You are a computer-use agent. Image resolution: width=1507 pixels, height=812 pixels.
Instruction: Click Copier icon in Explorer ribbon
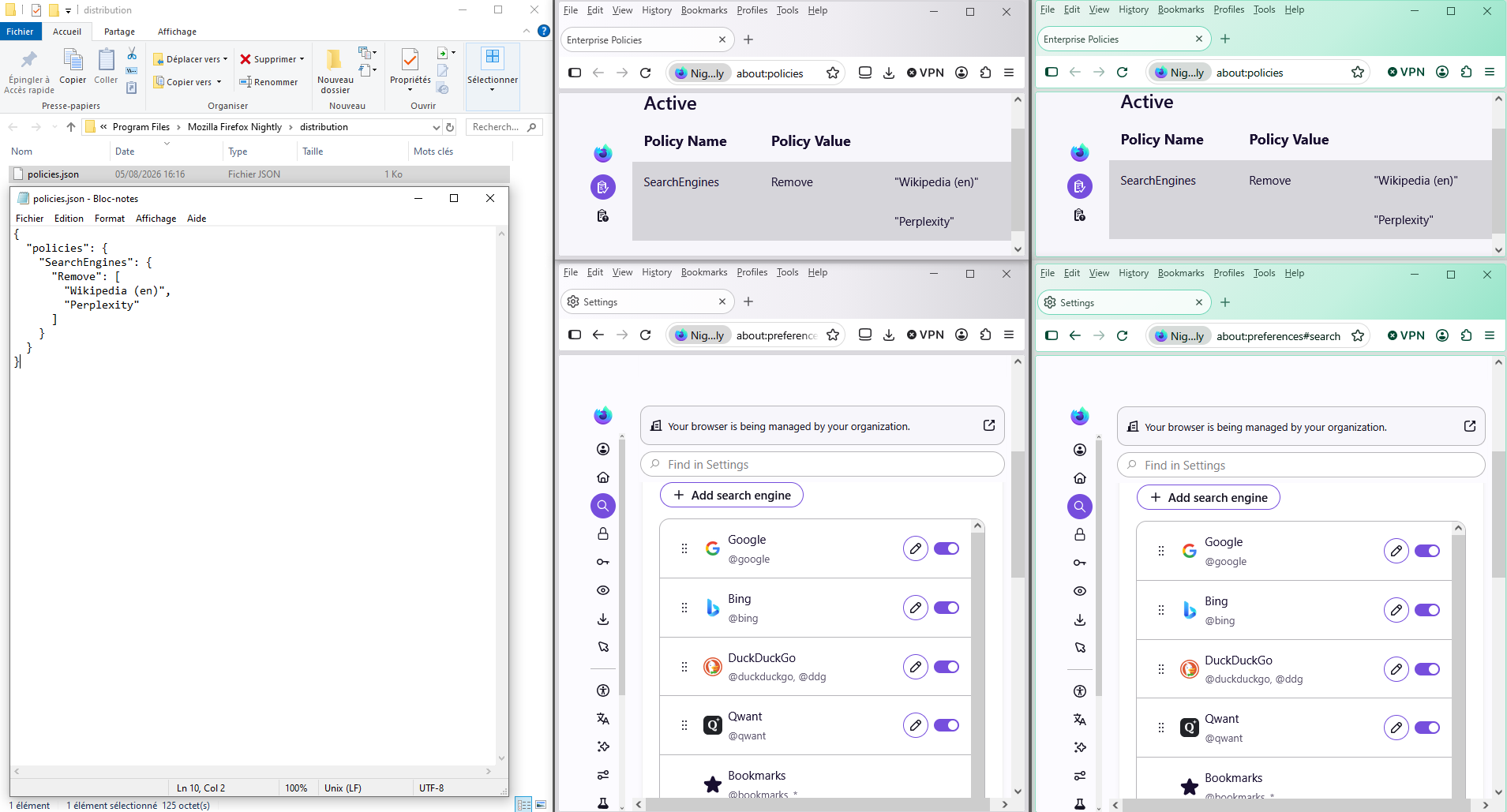73,60
